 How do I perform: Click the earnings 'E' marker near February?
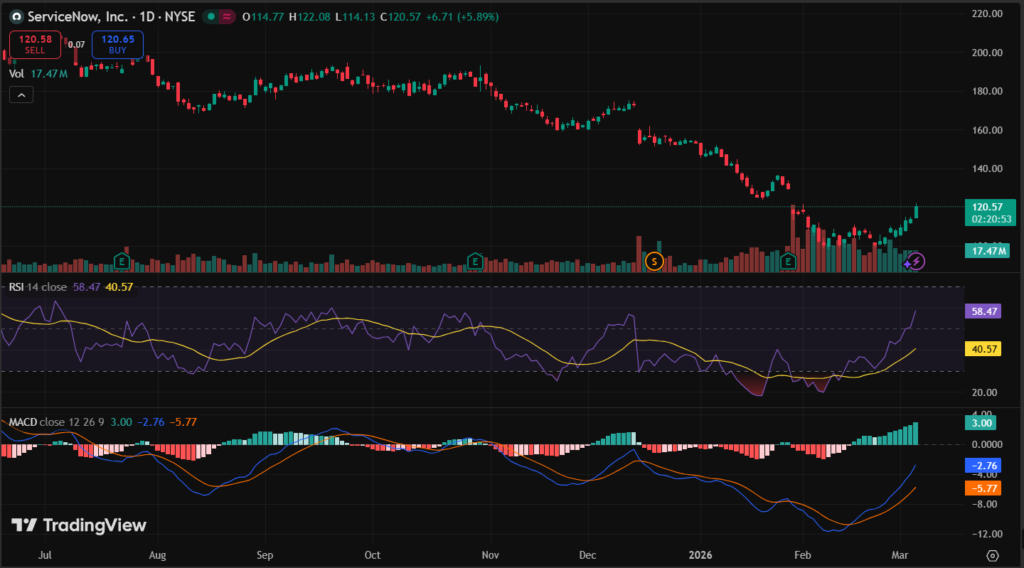point(788,261)
